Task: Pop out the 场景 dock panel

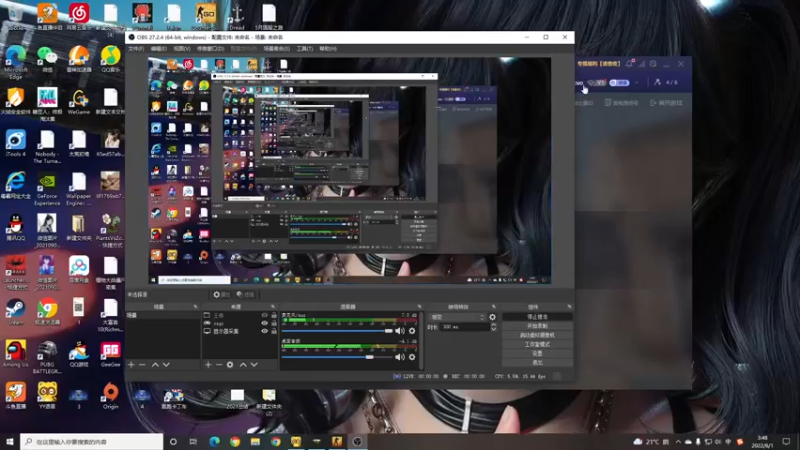Action: (x=195, y=307)
